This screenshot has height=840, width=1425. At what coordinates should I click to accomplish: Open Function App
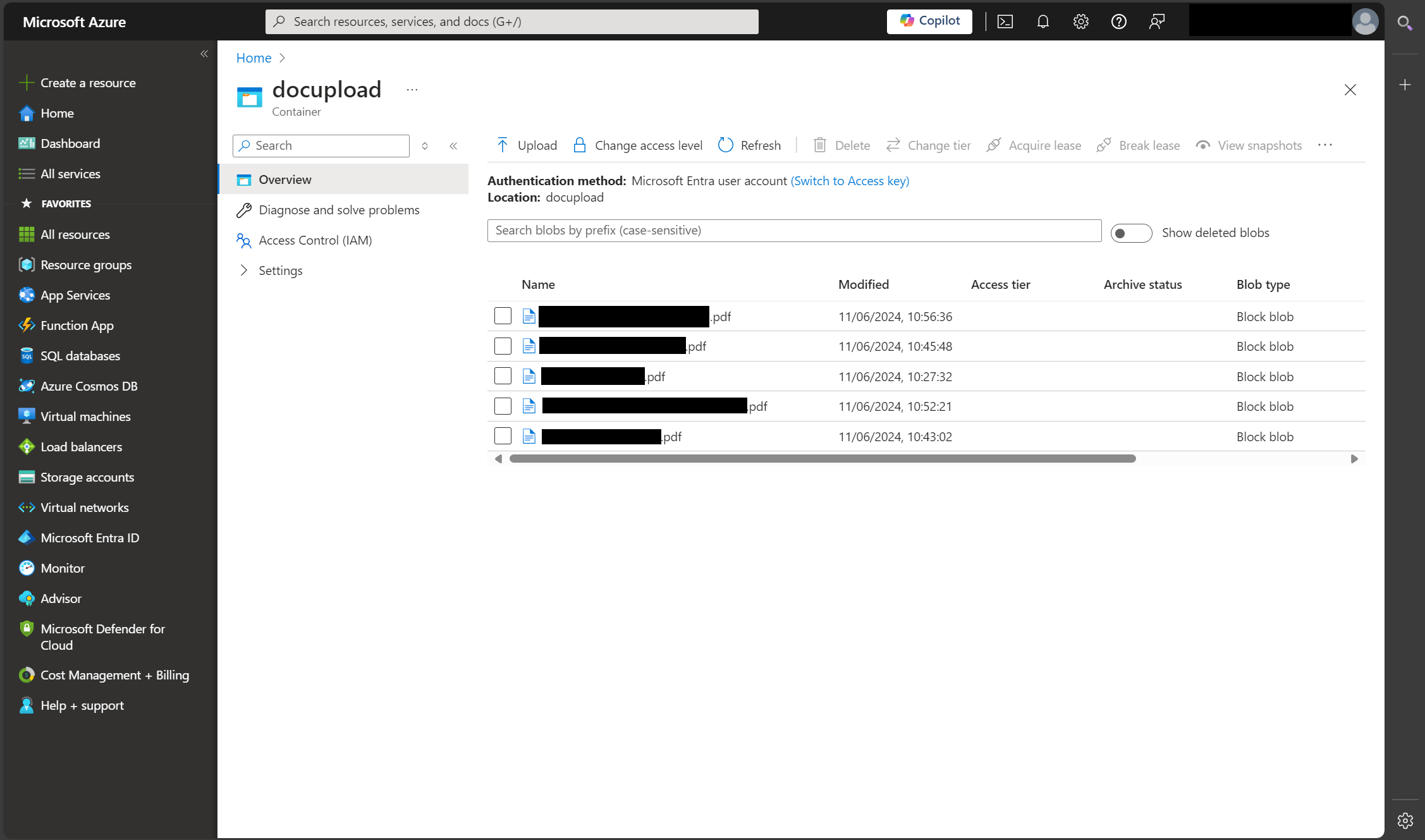click(77, 326)
